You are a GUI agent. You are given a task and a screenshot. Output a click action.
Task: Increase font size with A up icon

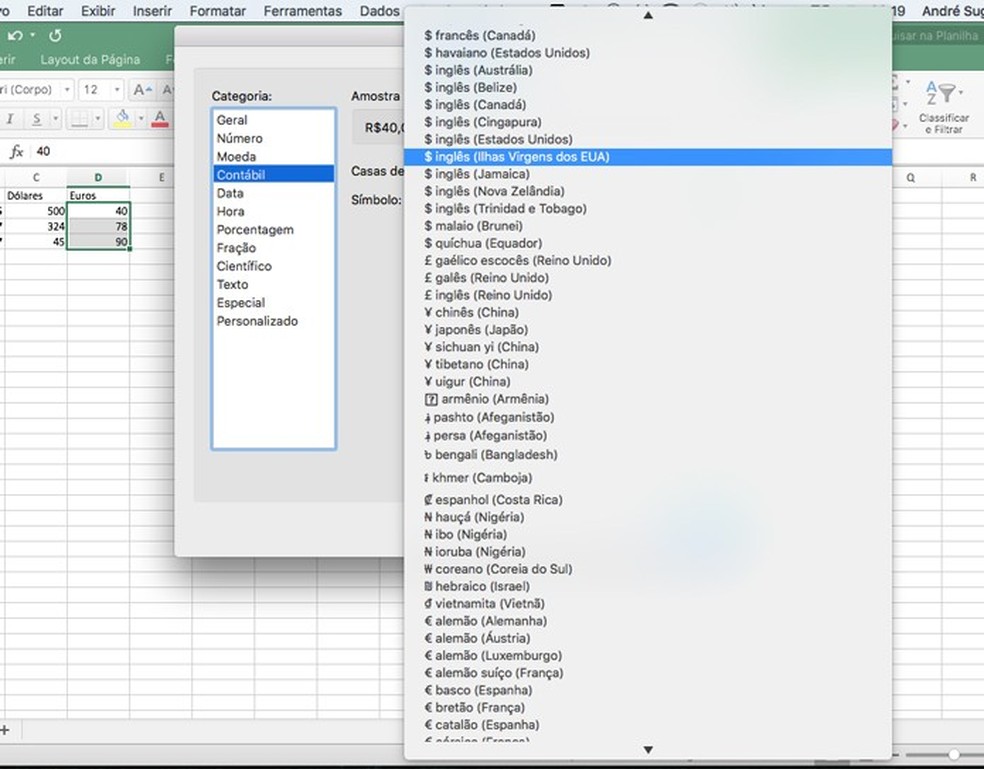click(141, 89)
